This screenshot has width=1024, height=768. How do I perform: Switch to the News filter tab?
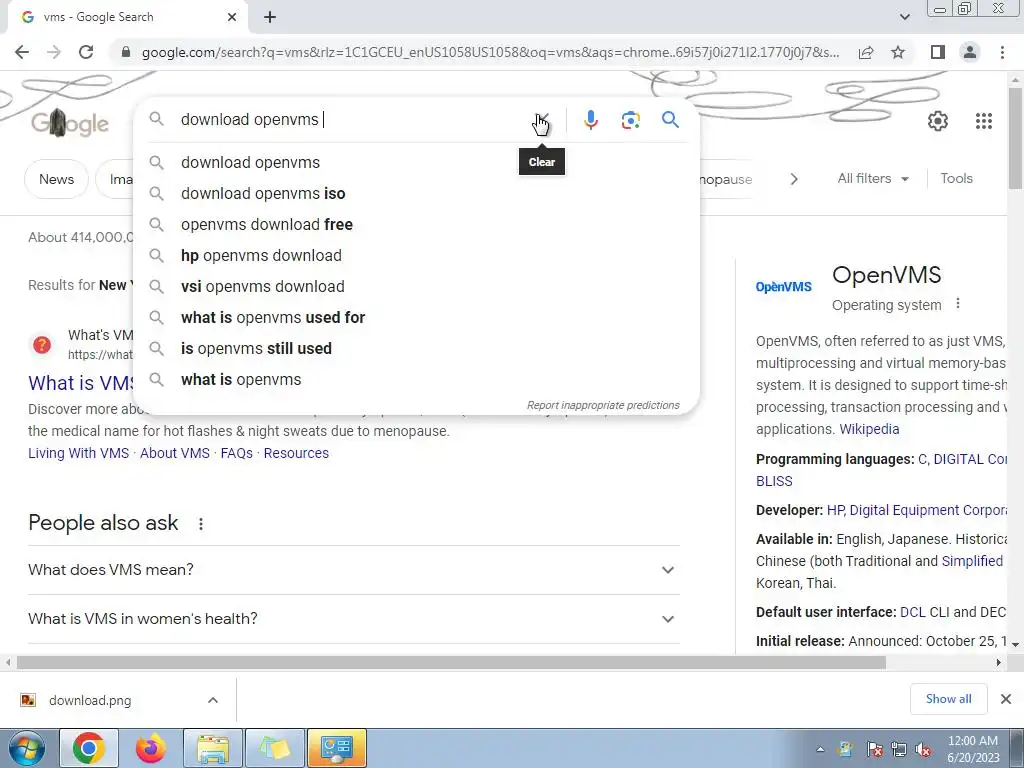pyautogui.click(x=56, y=179)
